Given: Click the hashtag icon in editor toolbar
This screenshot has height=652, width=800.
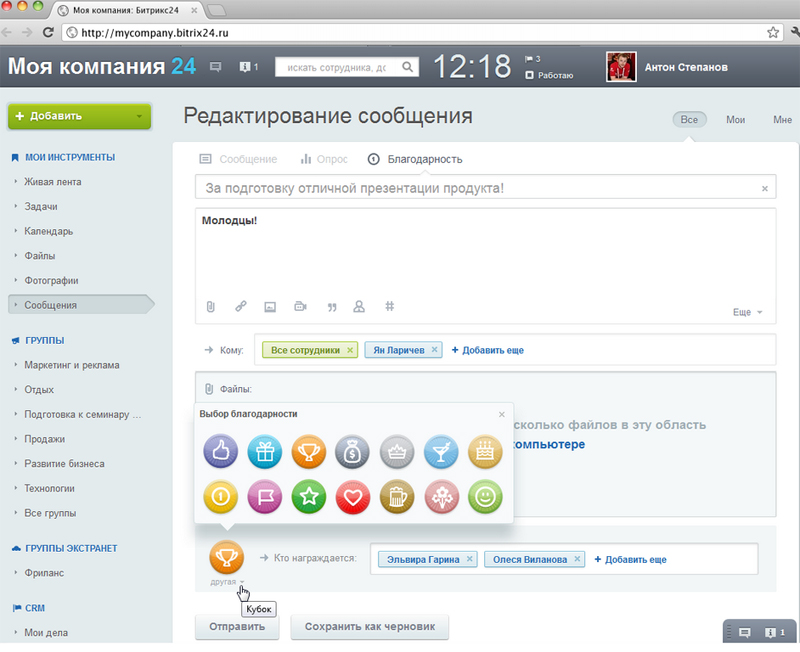Looking at the screenshot, I should (x=389, y=306).
